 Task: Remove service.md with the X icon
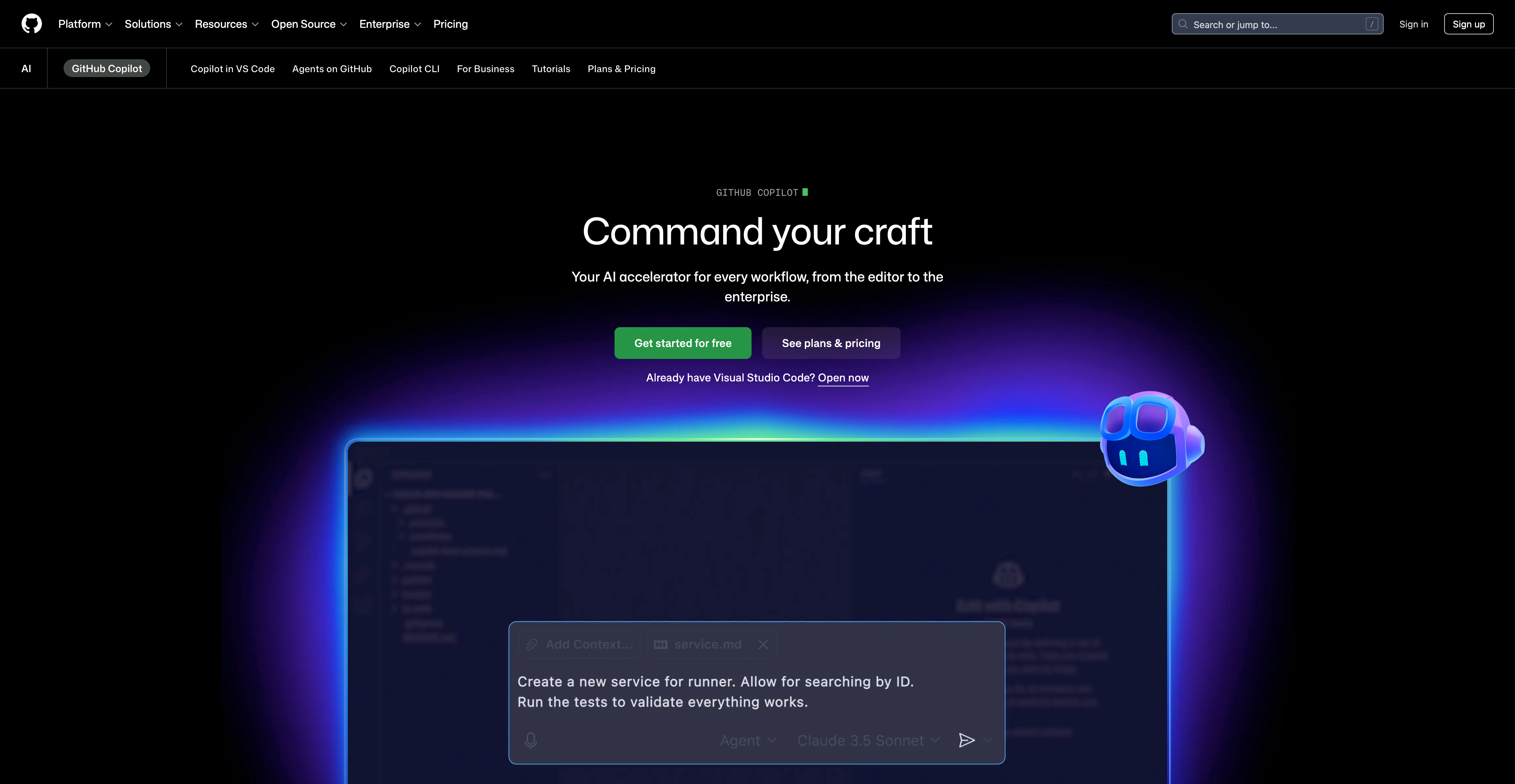click(763, 644)
